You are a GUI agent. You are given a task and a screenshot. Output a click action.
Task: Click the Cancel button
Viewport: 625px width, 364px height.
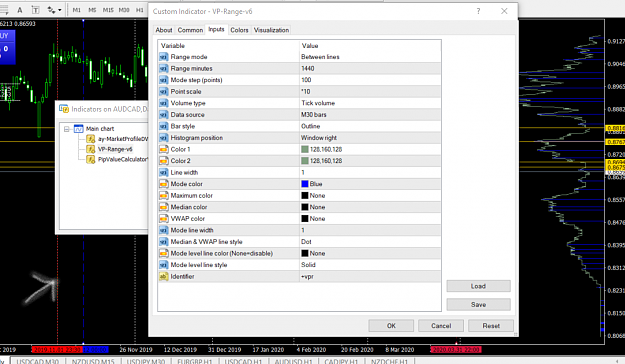(x=441, y=326)
